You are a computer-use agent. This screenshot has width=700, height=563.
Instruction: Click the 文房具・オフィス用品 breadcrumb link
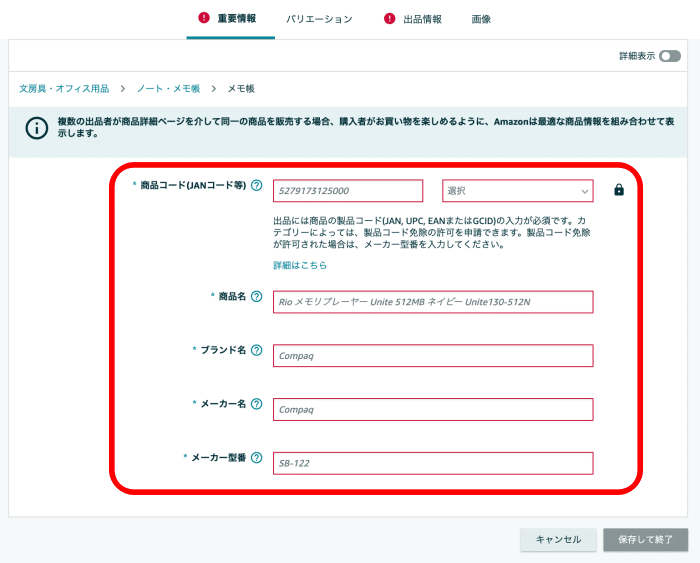pyautogui.click(x=64, y=89)
